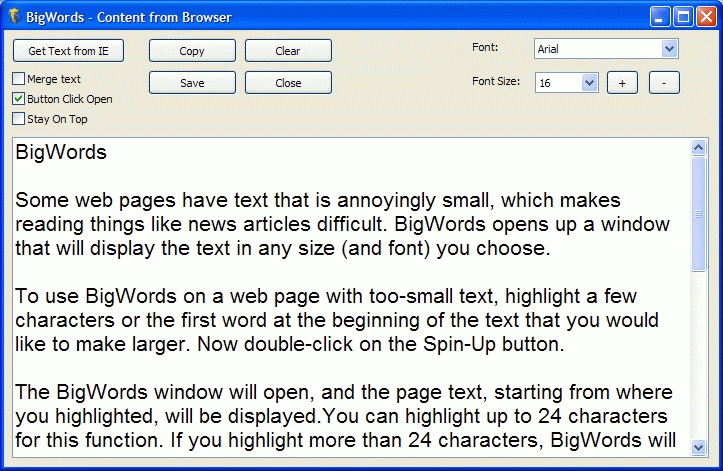This screenshot has width=723, height=471.
Task: Click the scrollbar down arrow
Action: point(699,447)
